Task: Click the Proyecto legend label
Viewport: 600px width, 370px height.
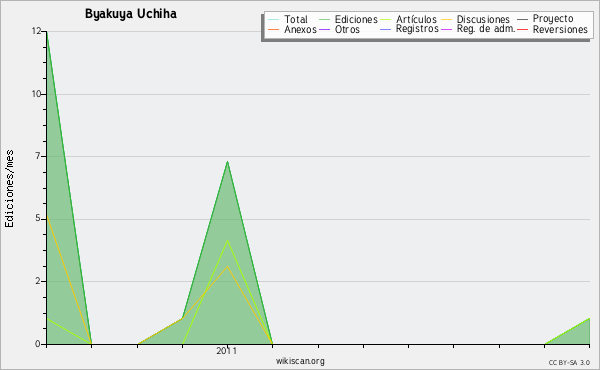Action: 553,19
